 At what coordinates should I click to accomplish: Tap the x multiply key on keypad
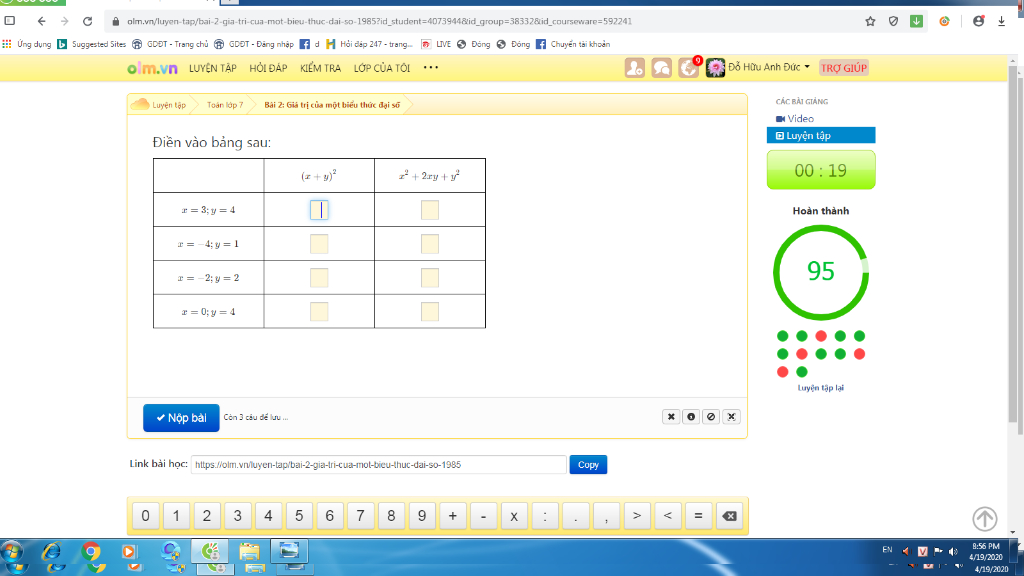pyautogui.click(x=514, y=516)
